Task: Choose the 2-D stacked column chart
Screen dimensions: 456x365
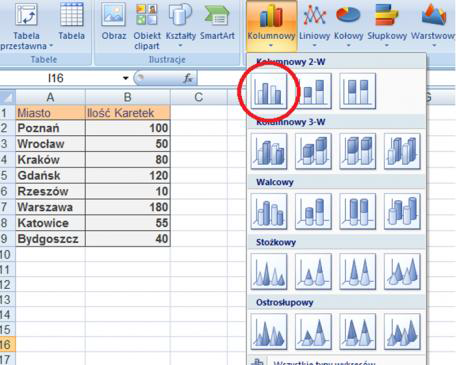Action: pyautogui.click(x=313, y=91)
